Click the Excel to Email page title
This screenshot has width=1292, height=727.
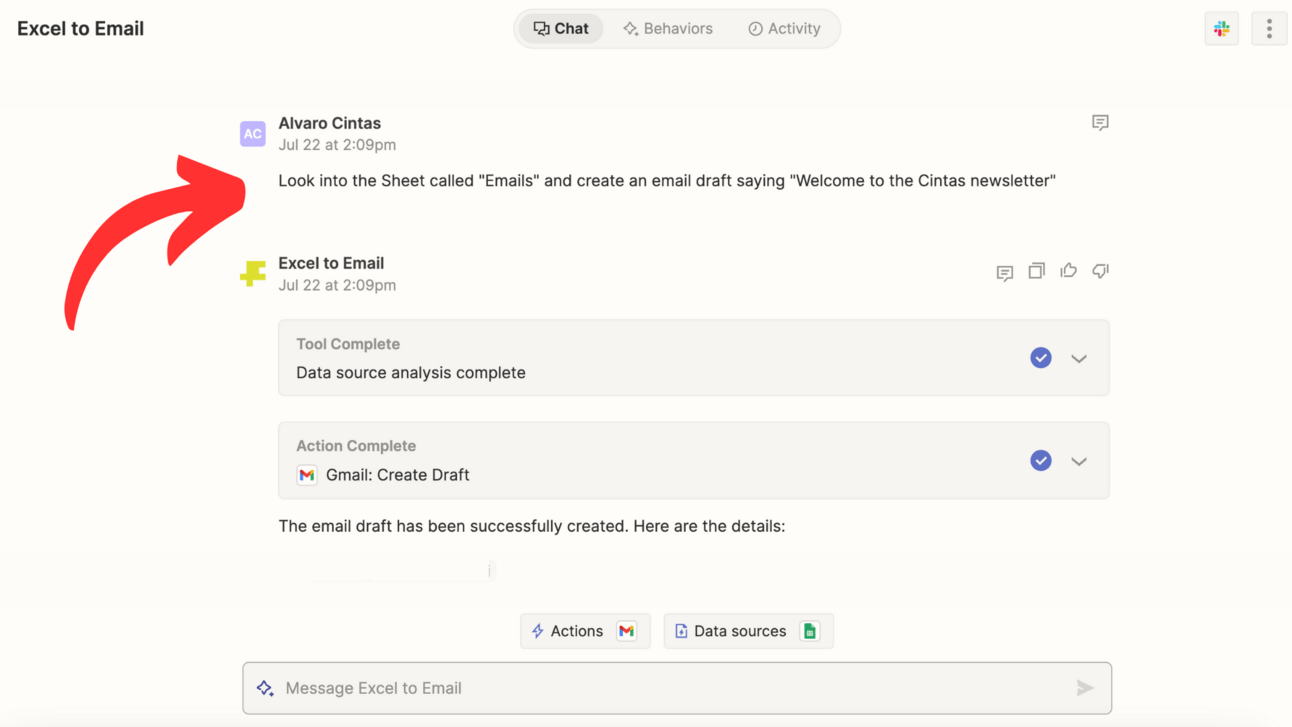coord(81,29)
